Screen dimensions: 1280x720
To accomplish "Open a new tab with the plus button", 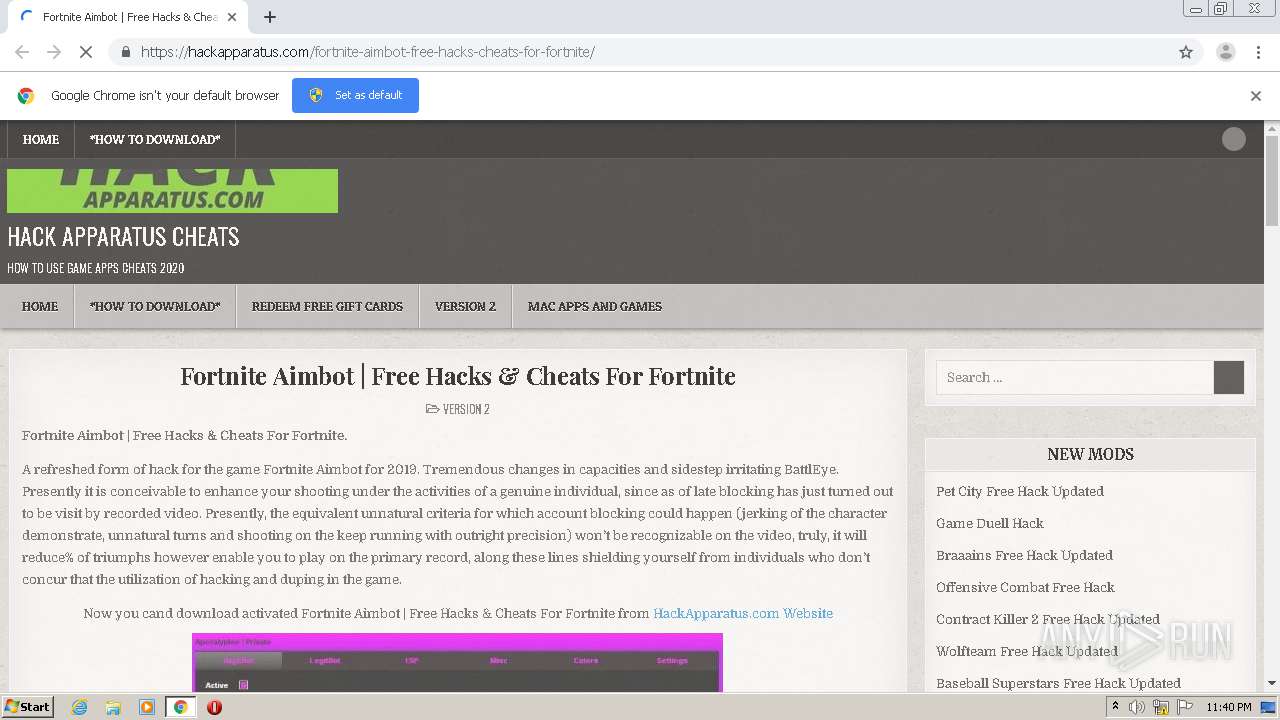I will coord(270,17).
